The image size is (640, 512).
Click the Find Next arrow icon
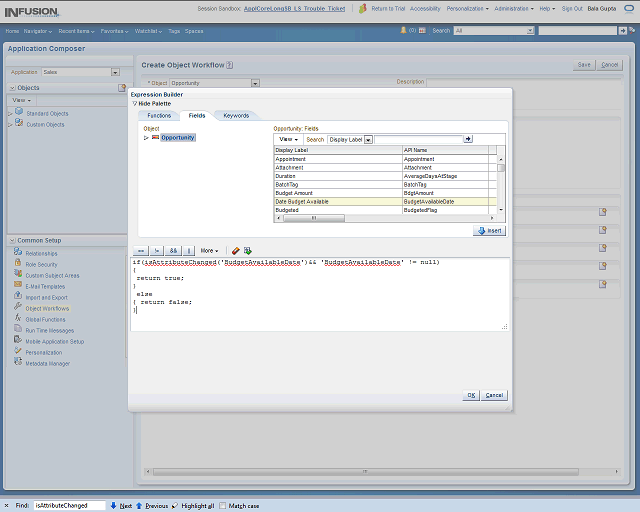(x=114, y=506)
